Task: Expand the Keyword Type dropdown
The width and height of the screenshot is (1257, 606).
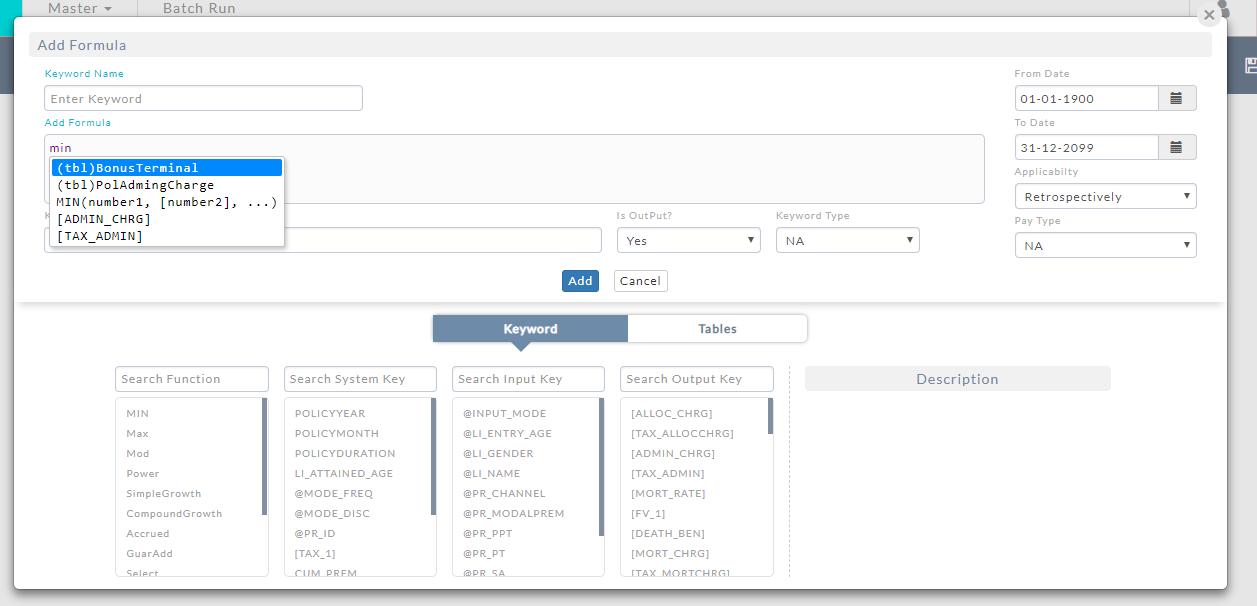Action: coord(847,240)
